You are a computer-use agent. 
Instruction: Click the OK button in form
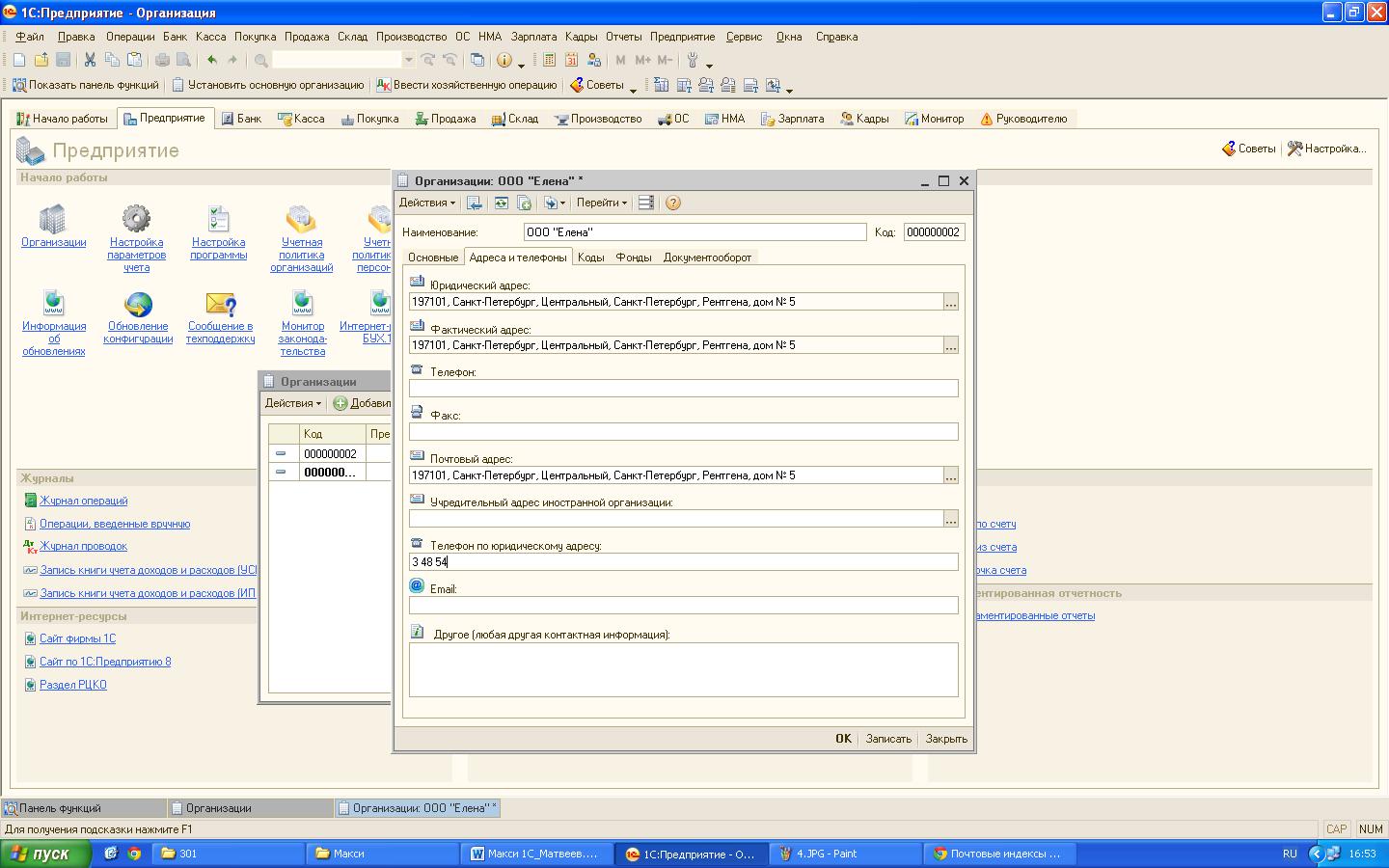tap(843, 739)
